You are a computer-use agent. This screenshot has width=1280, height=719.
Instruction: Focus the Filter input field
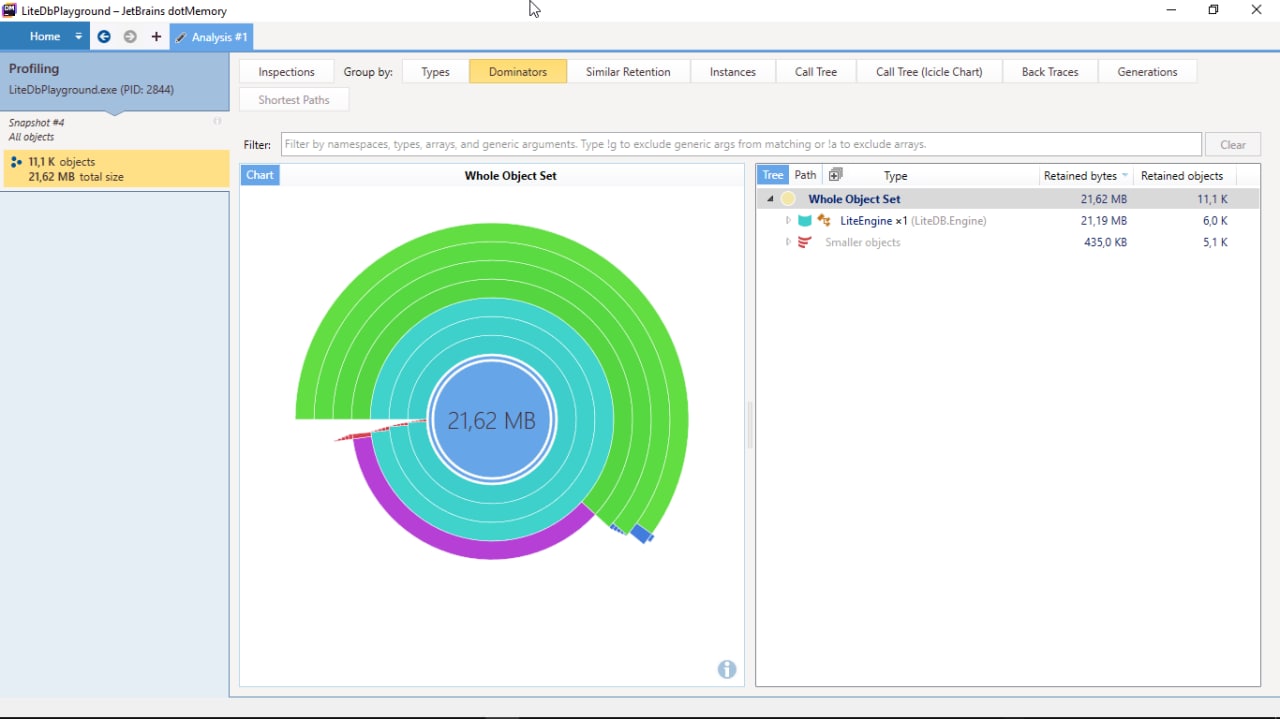[741, 144]
